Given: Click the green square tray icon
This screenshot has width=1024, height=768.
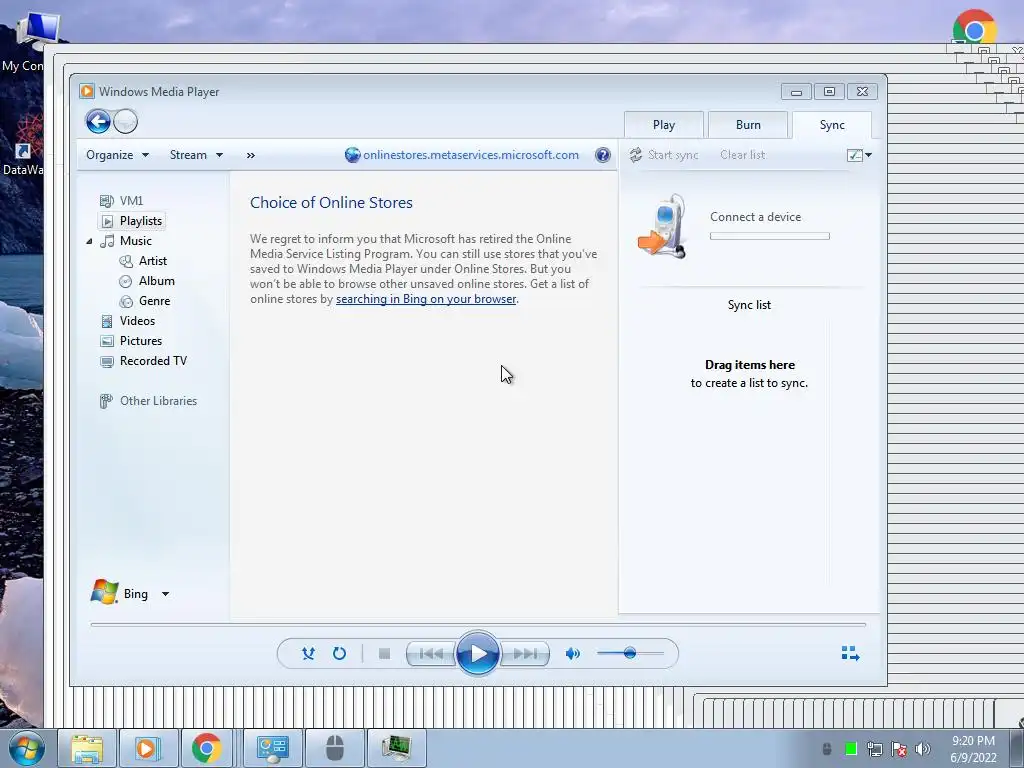Looking at the screenshot, I should tap(850, 748).
